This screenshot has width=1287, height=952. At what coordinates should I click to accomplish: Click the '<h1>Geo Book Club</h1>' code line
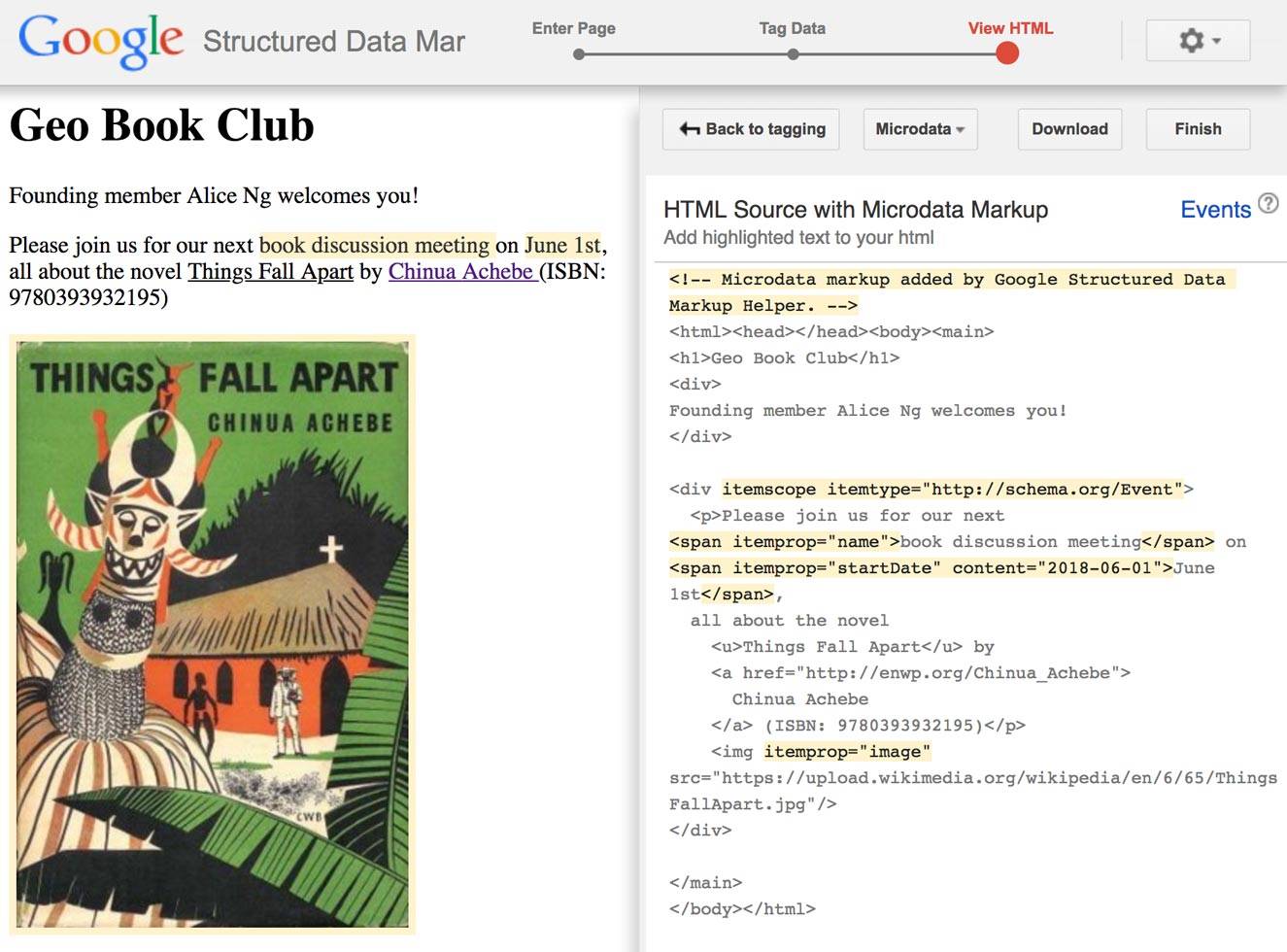[x=784, y=358]
